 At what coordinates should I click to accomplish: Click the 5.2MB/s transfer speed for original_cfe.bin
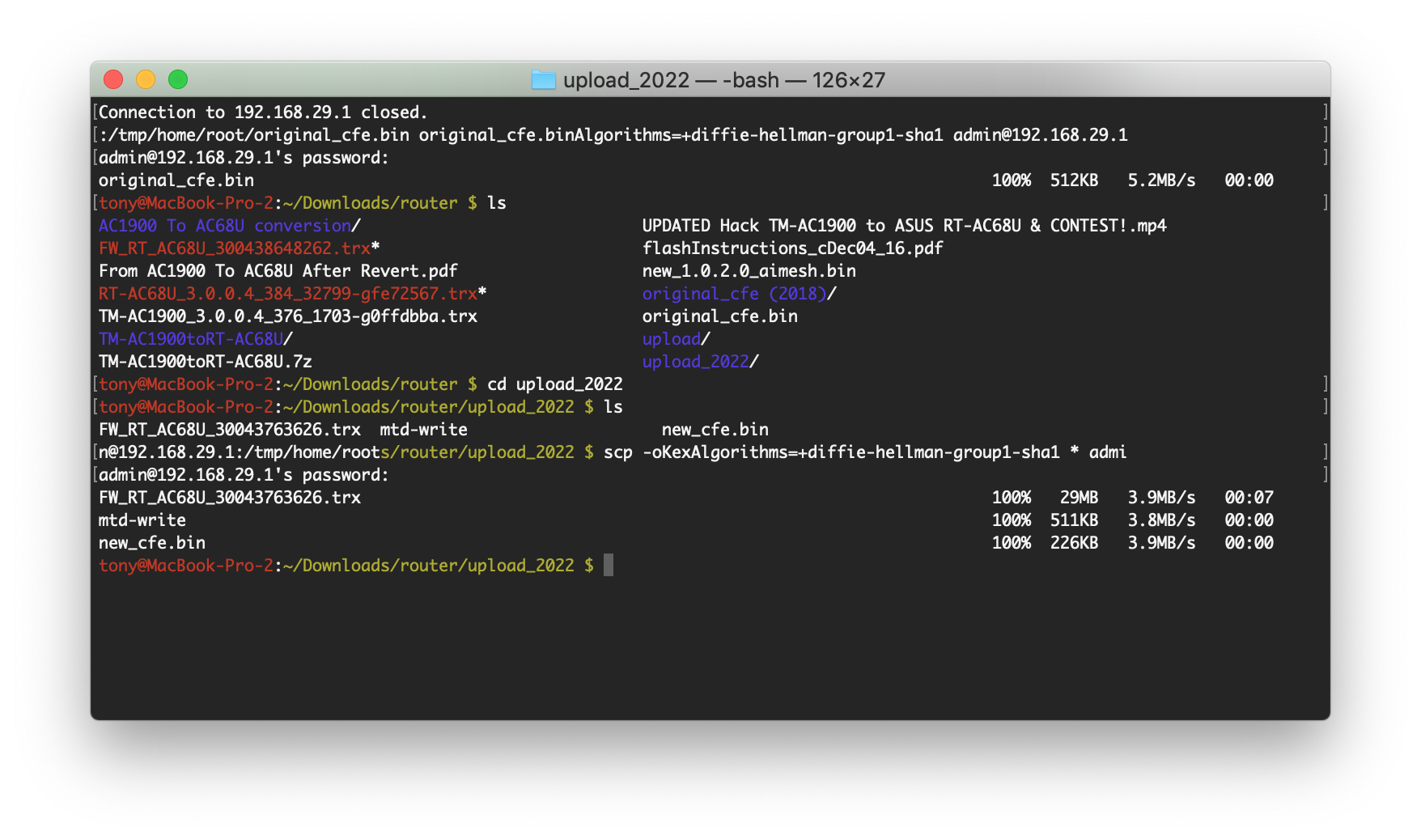[x=1161, y=180]
